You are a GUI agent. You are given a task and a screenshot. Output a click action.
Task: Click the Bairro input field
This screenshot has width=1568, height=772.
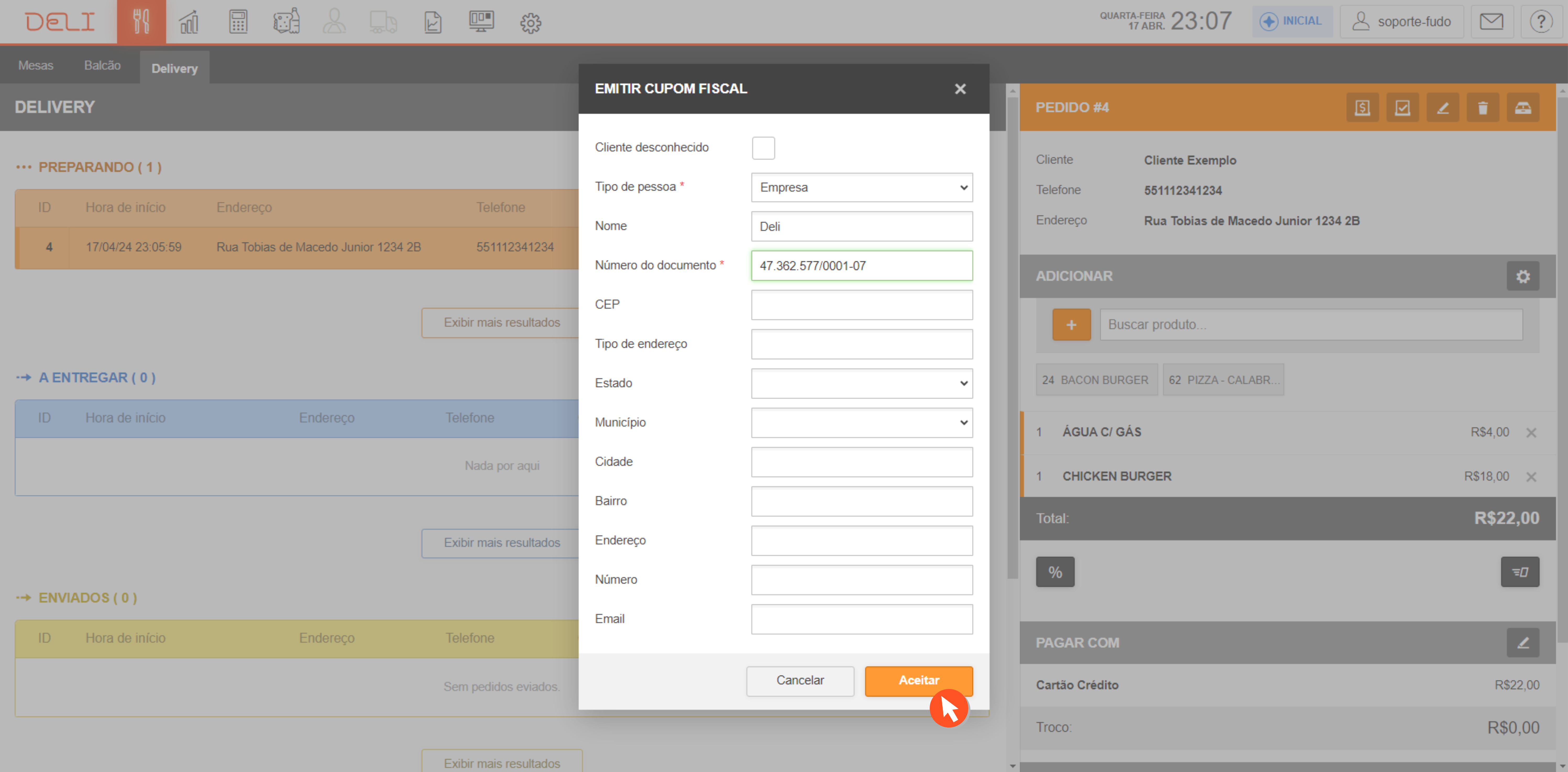(862, 501)
